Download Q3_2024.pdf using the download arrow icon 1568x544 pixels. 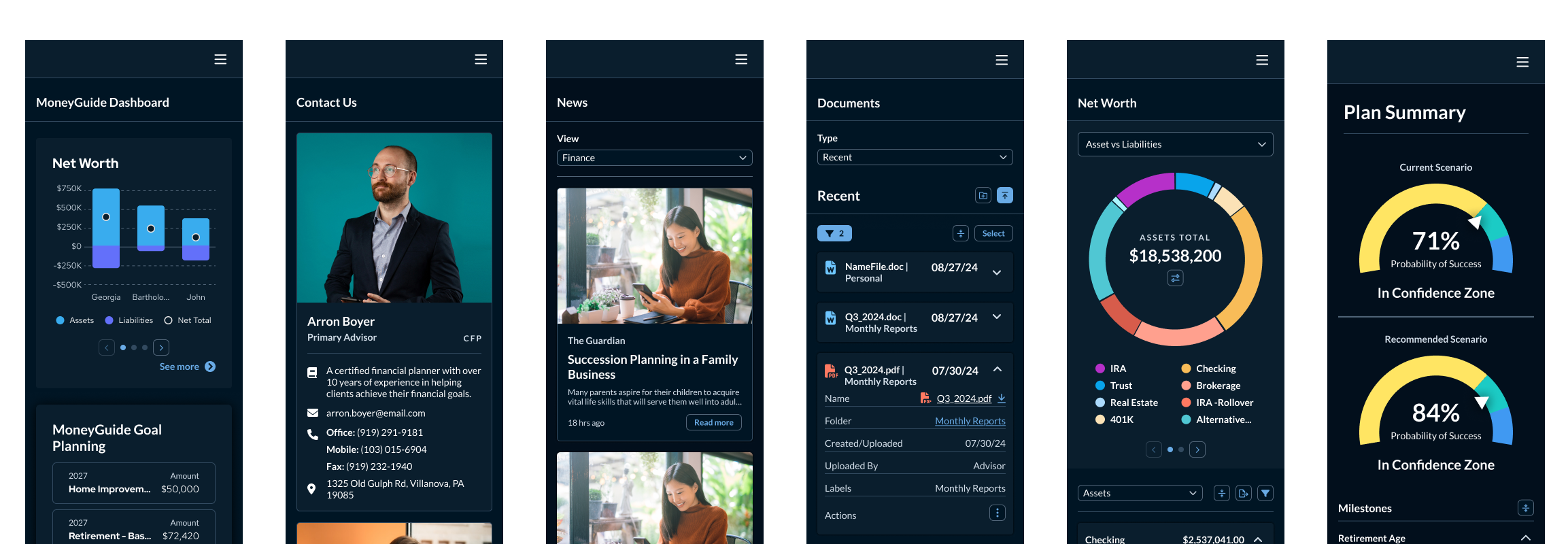click(x=1002, y=398)
